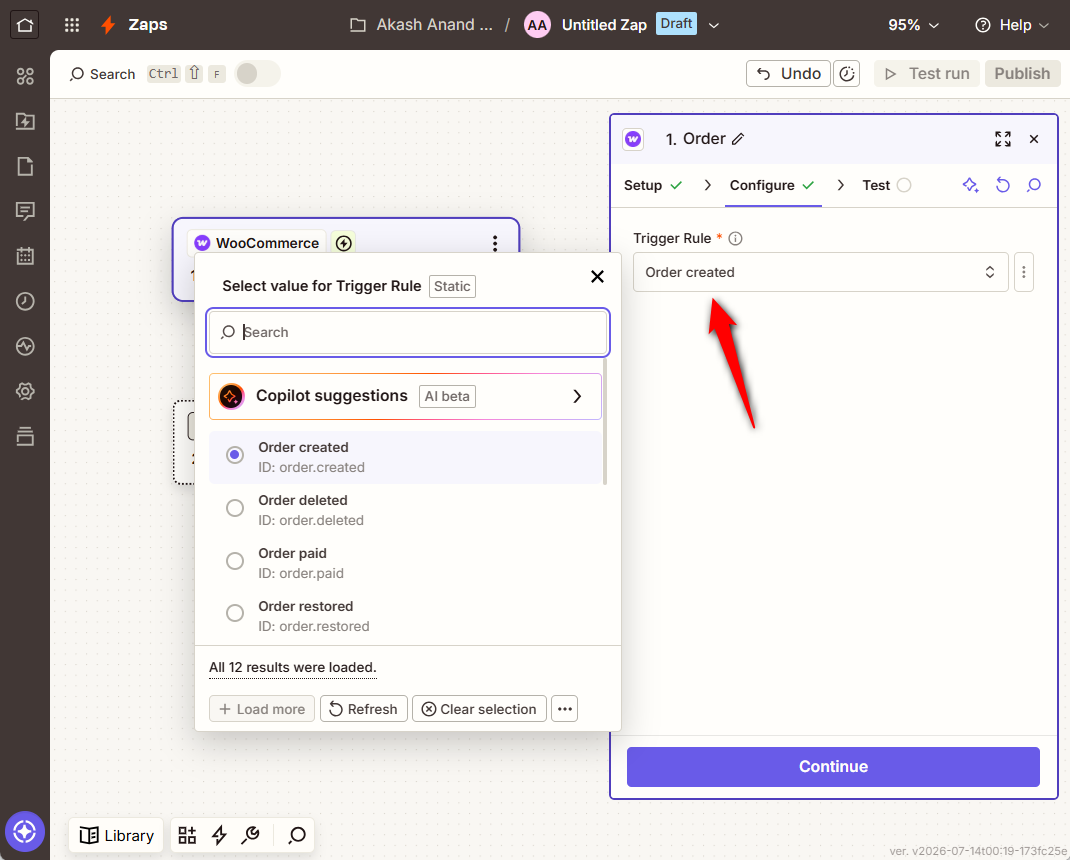Click the Untitled Zap title
This screenshot has width=1070, height=860.
click(x=604, y=25)
